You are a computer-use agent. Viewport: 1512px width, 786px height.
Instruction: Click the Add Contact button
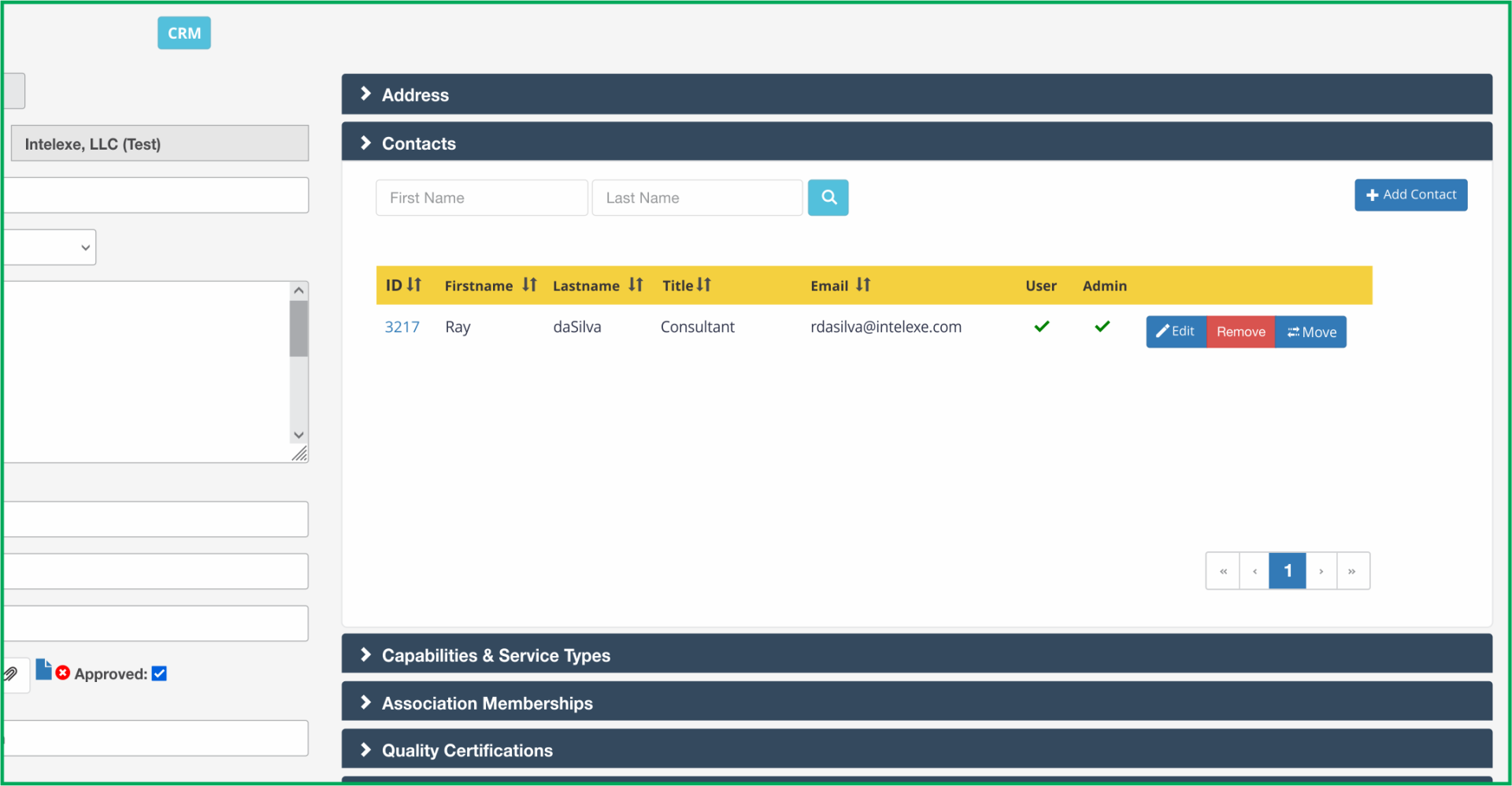1410,195
